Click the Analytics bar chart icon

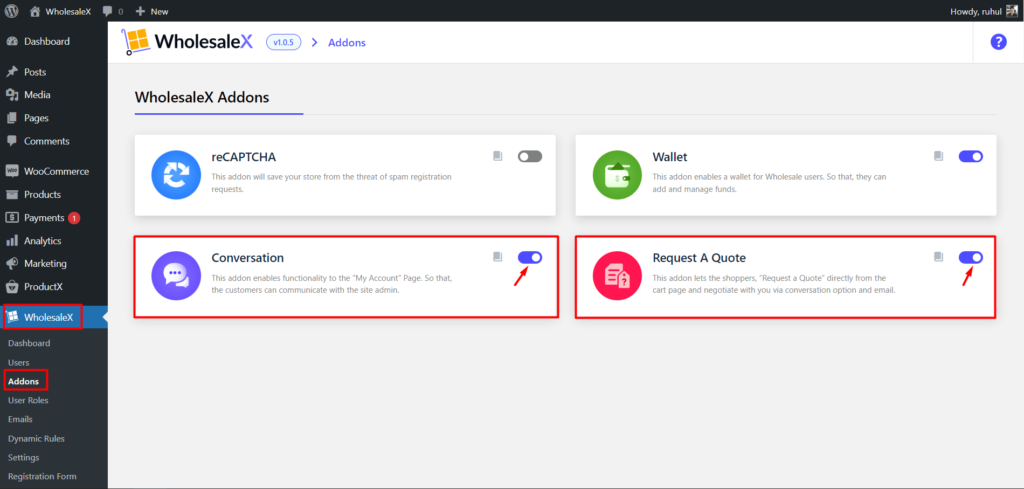[x=12, y=240]
